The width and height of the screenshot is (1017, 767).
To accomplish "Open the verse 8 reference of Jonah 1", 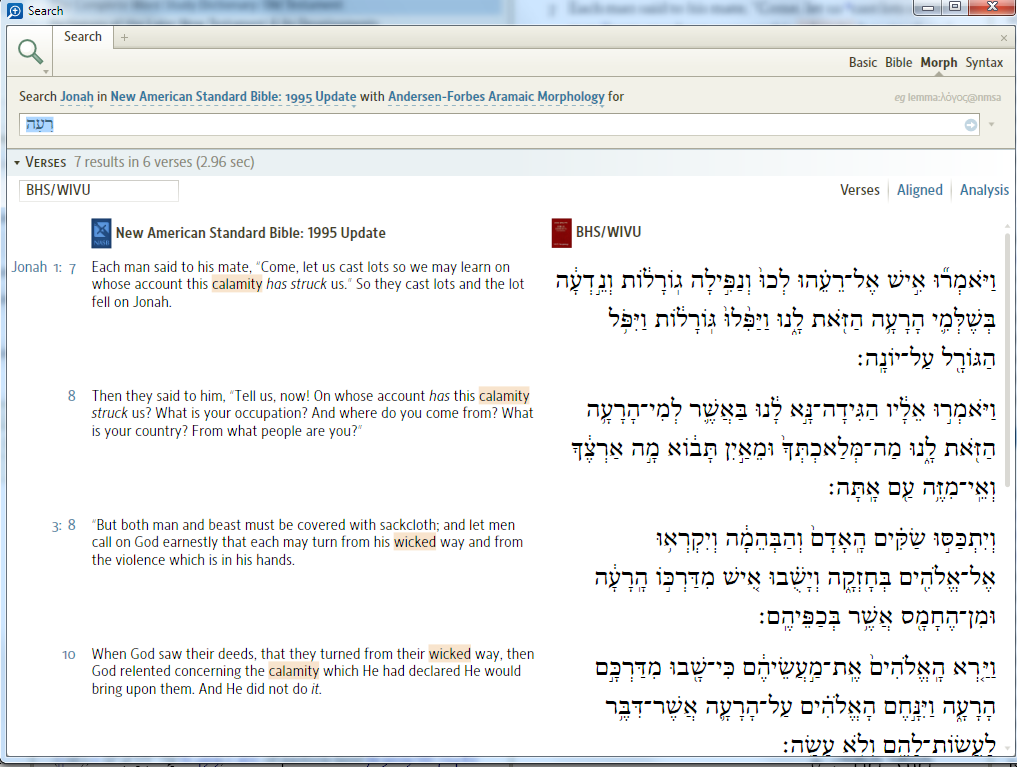I will pos(71,395).
